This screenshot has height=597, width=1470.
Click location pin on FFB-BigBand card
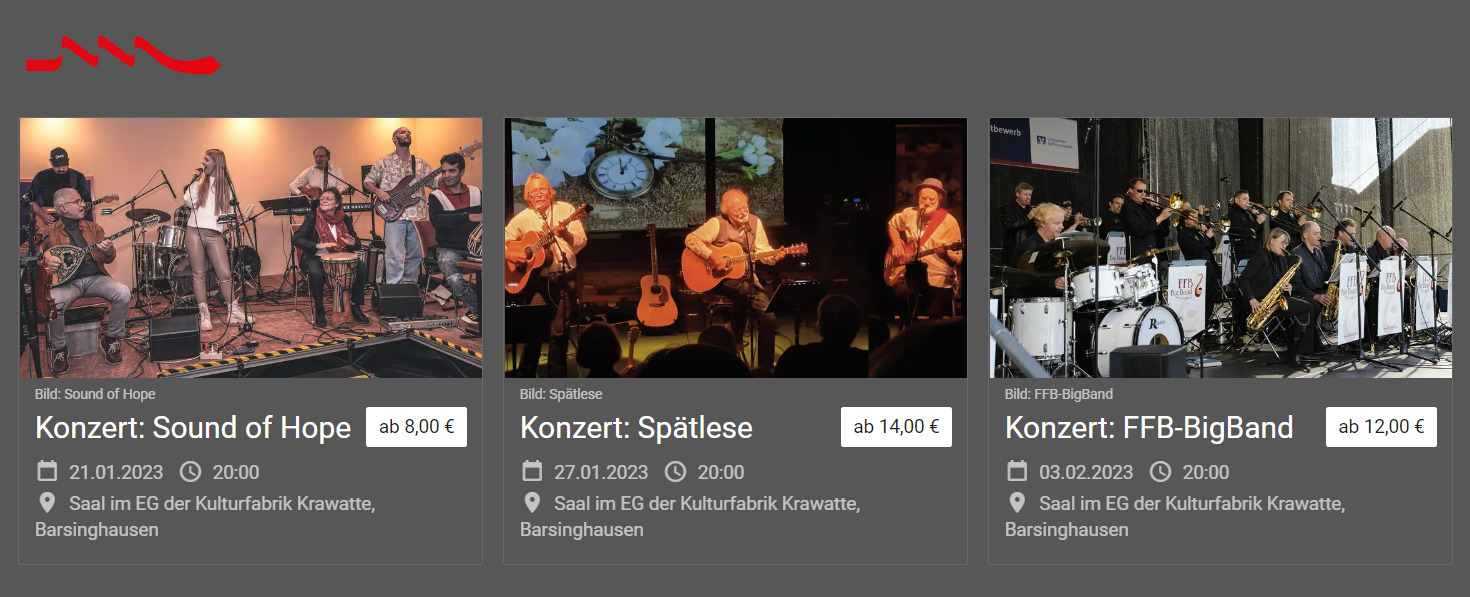pyautogui.click(x=1017, y=503)
